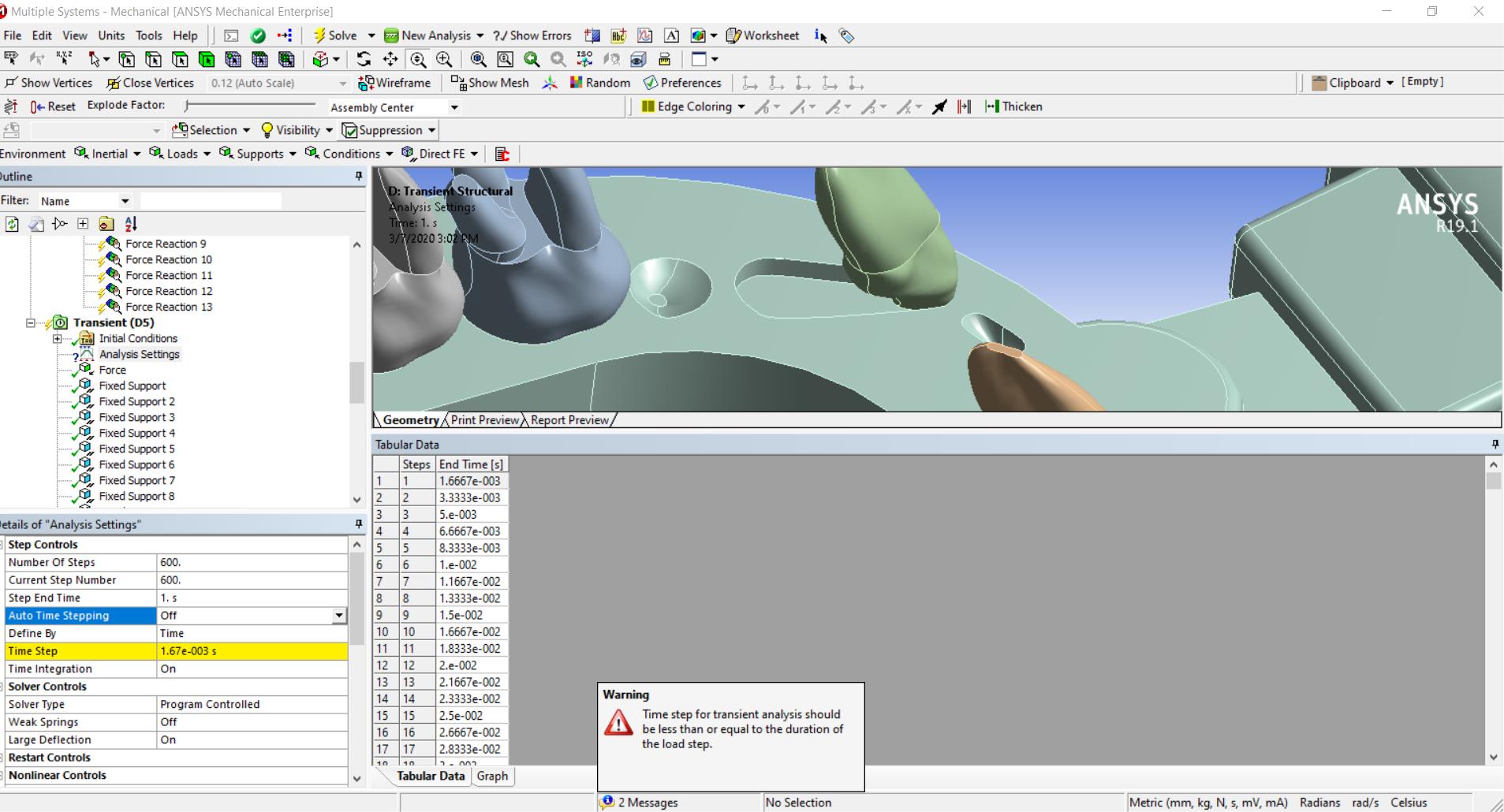Open the Conditions menu
The image size is (1504, 812).
pyautogui.click(x=349, y=154)
